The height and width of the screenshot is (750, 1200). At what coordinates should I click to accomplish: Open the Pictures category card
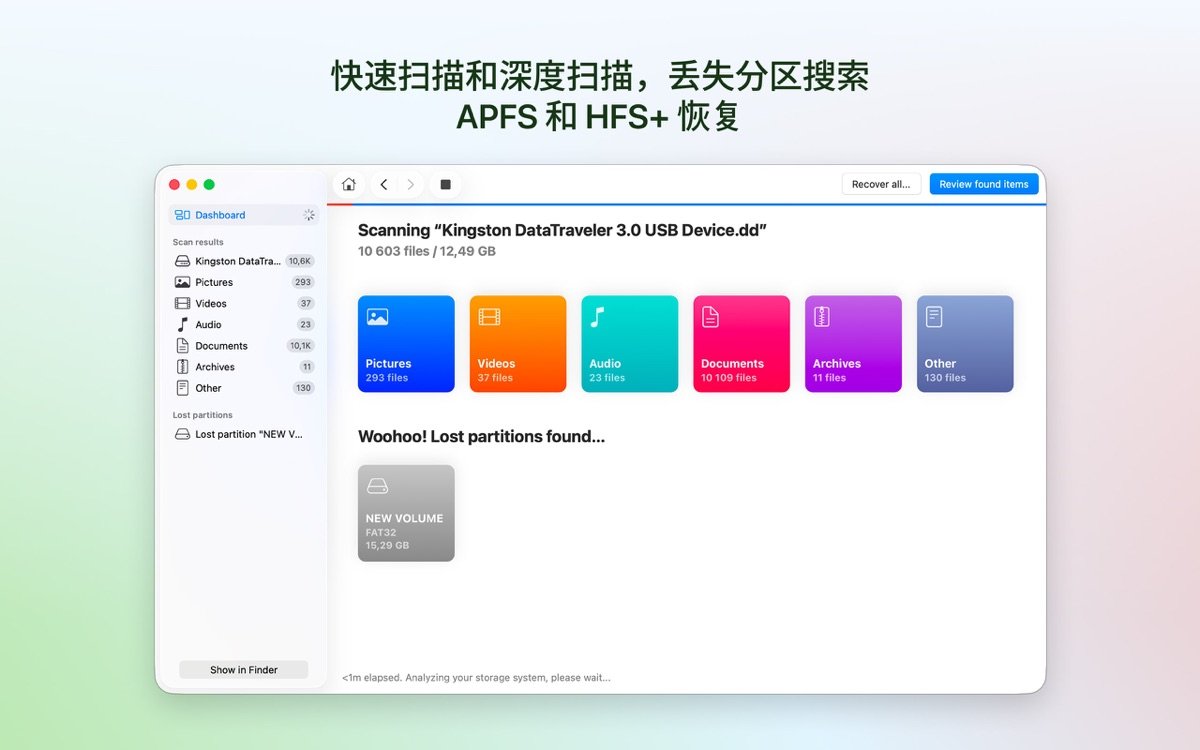[x=405, y=343]
